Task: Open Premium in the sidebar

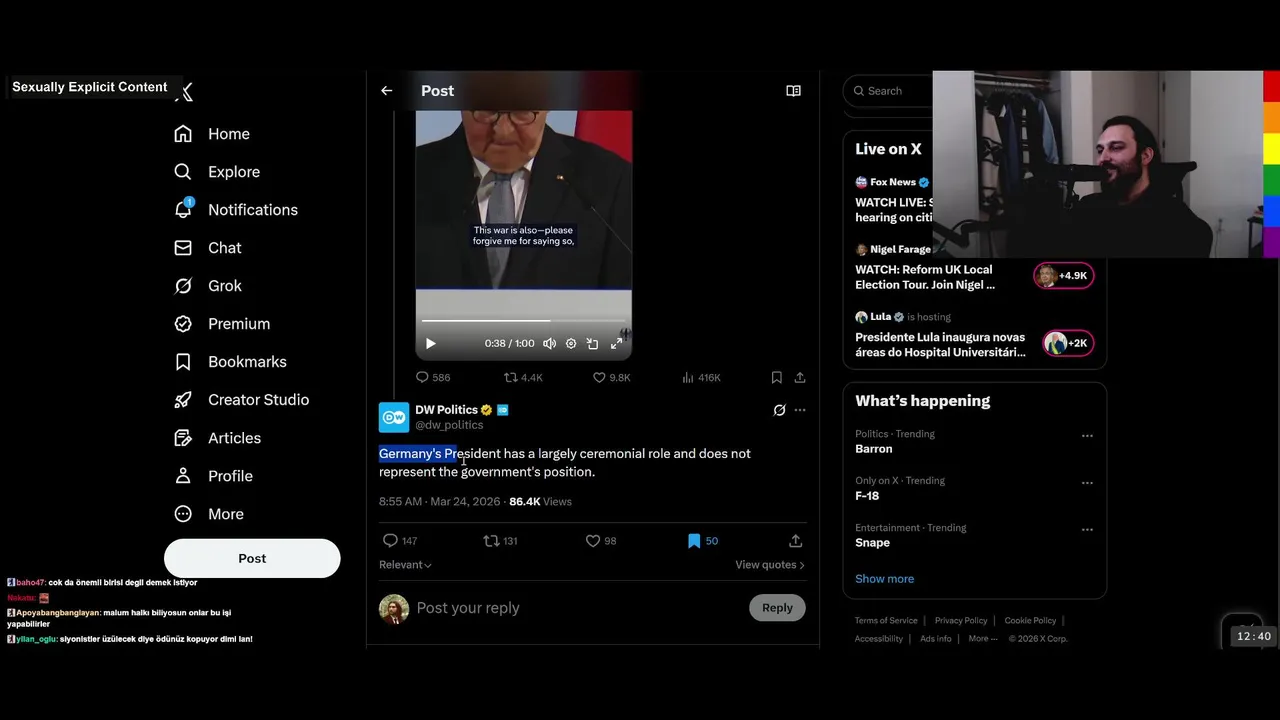Action: [221, 324]
